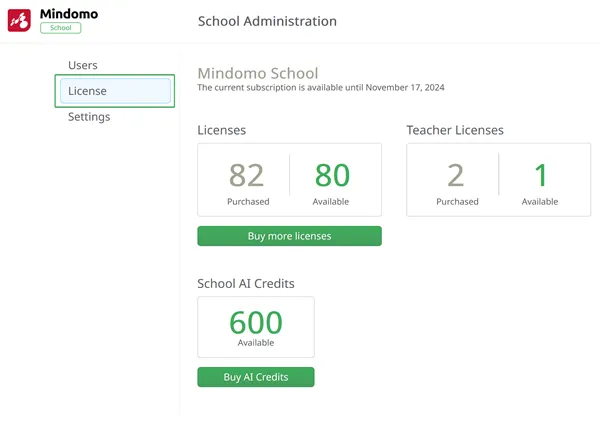600x422 pixels.
Task: Click the Mindomo brand name text
Action: (67, 13)
